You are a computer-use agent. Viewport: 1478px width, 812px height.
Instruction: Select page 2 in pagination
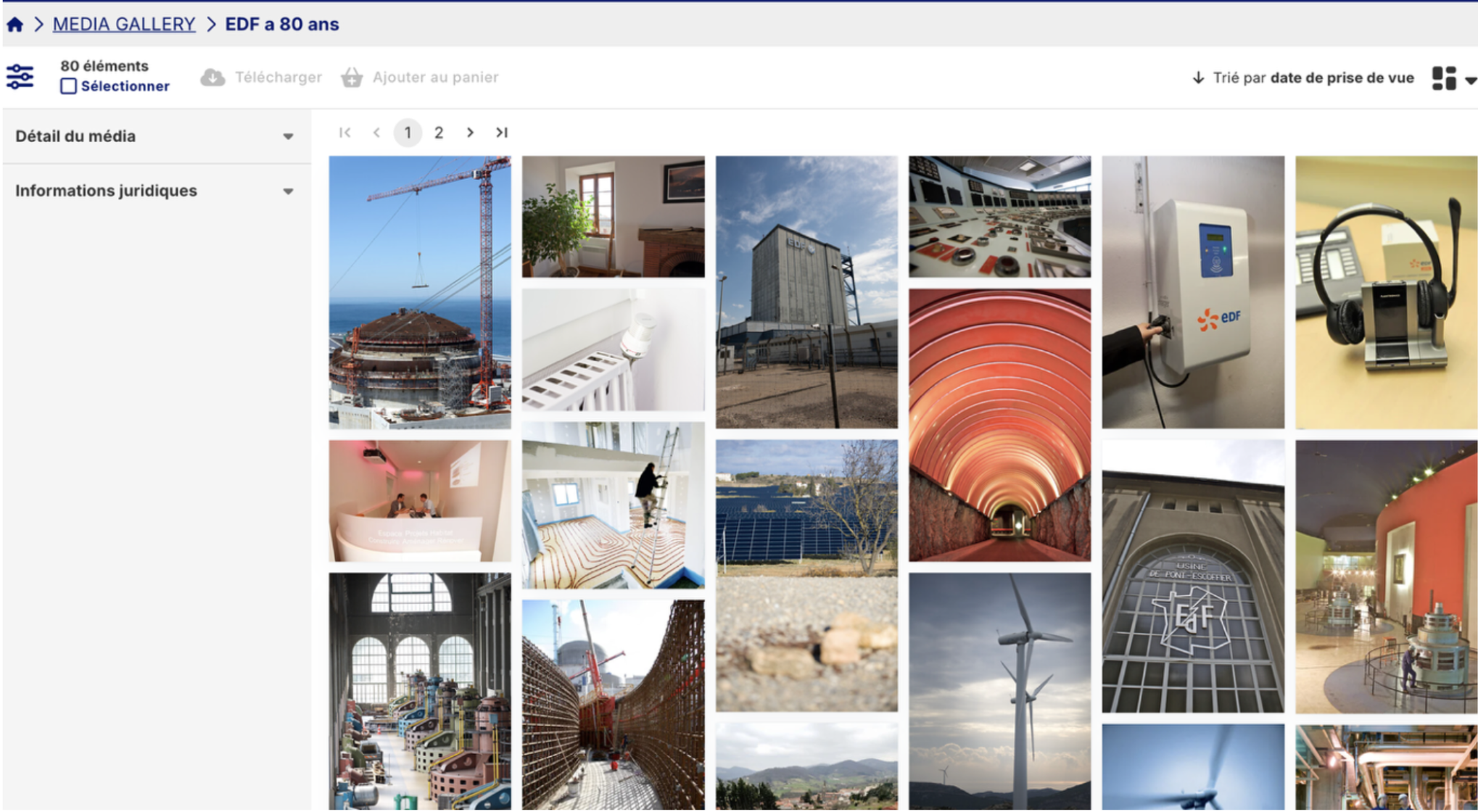pos(439,133)
